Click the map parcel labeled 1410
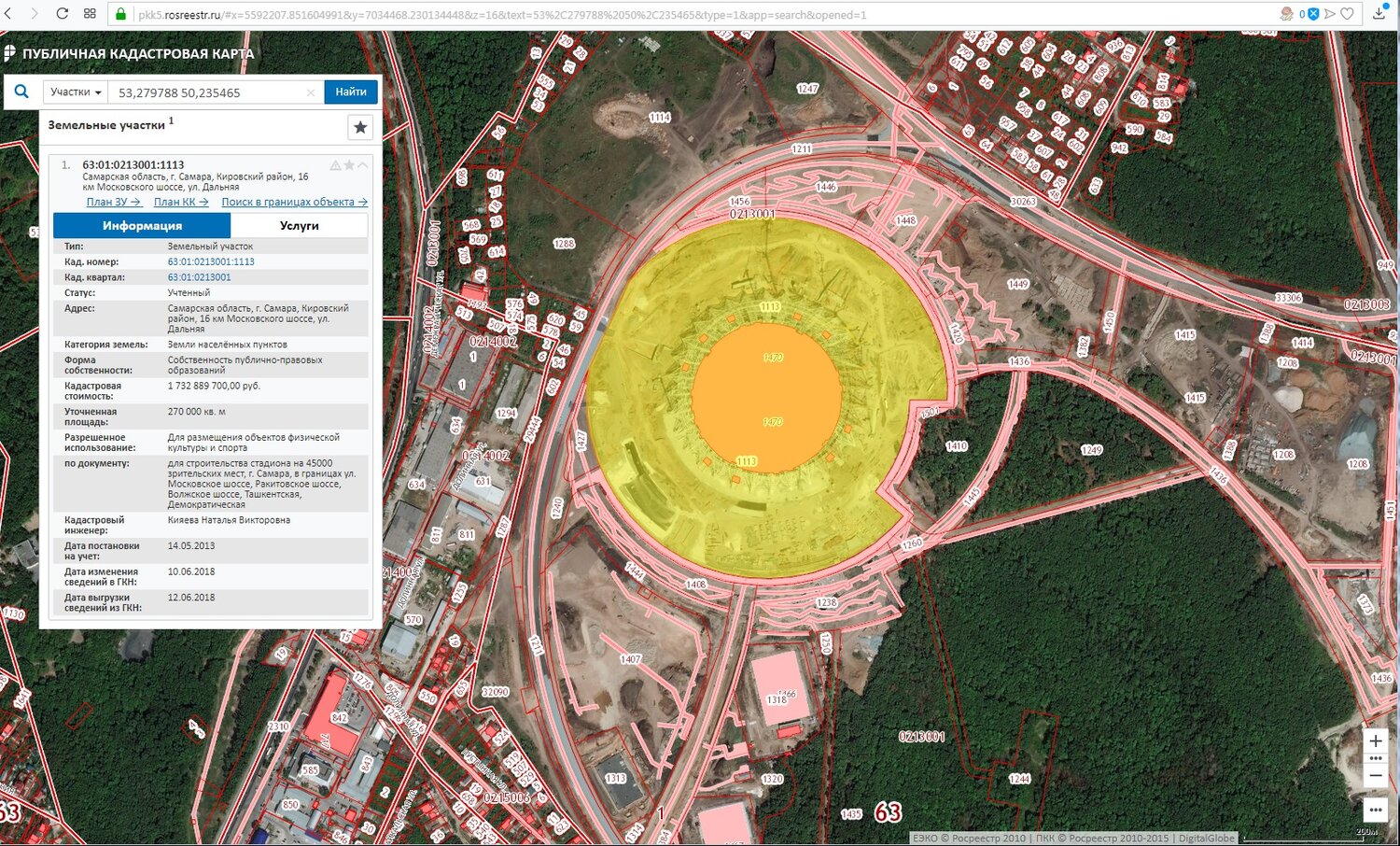 pyautogui.click(x=957, y=446)
